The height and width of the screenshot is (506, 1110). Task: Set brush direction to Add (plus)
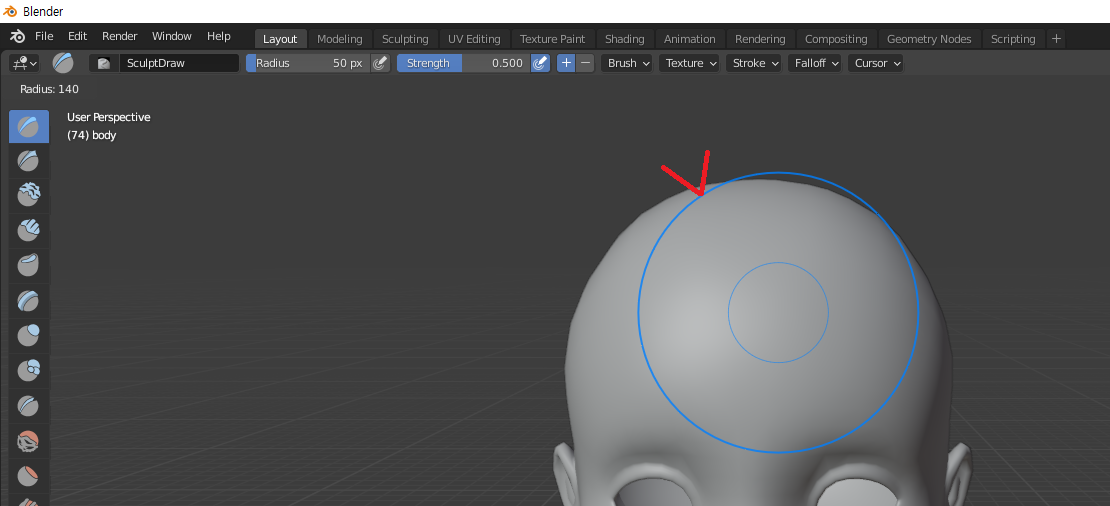pos(566,64)
